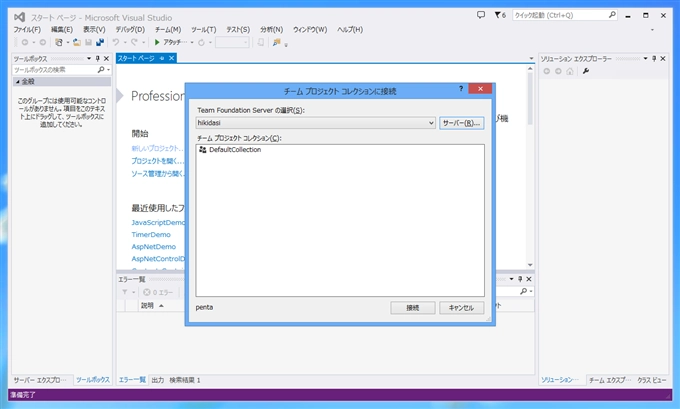Open the ツール(T) menu
This screenshot has height=409, width=680.
tap(203, 29)
